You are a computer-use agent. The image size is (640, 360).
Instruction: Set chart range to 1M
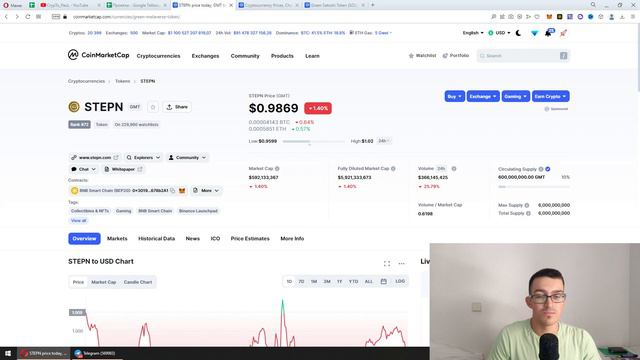pyautogui.click(x=314, y=281)
